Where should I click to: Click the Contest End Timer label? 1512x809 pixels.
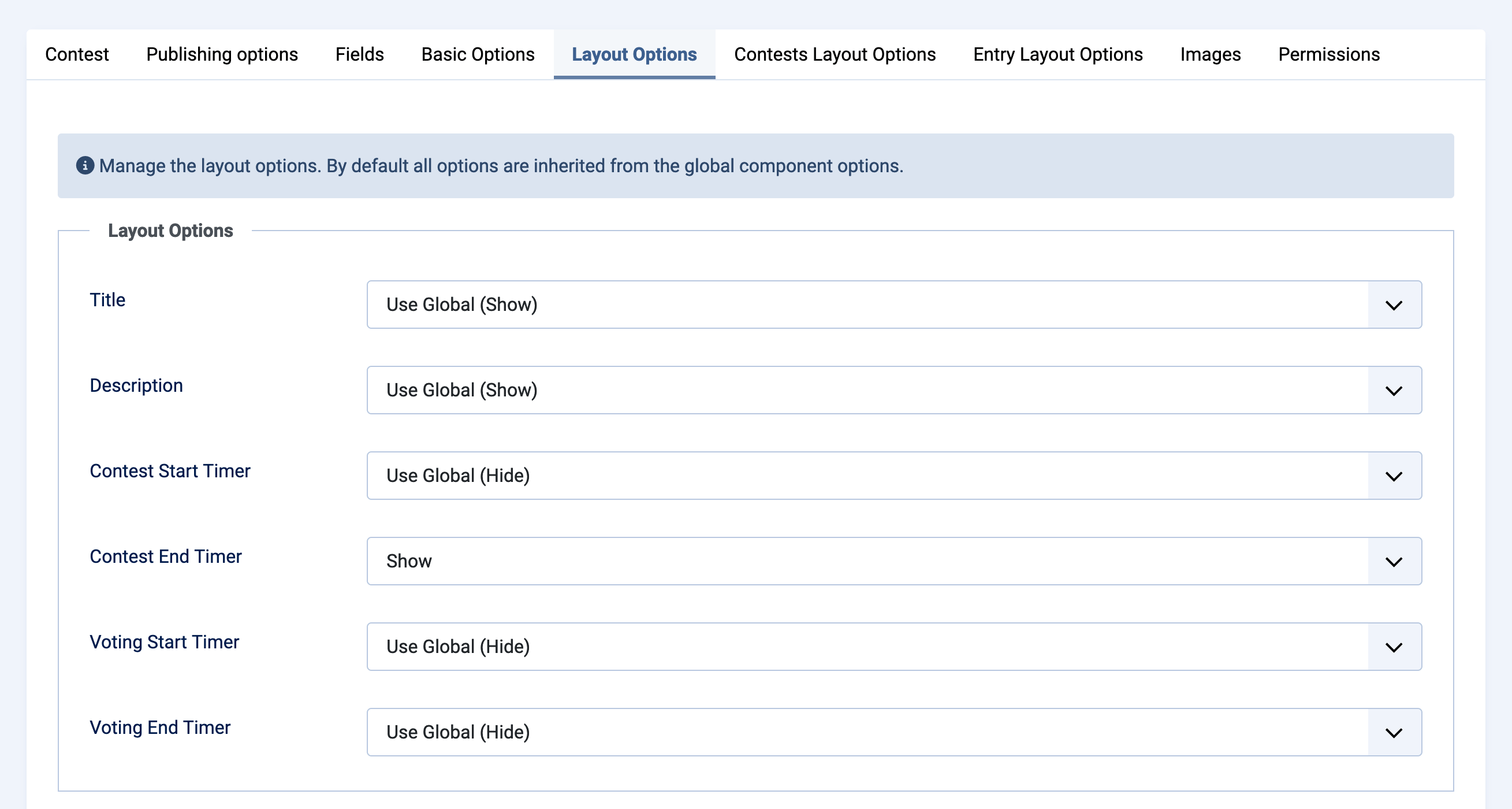click(x=166, y=556)
